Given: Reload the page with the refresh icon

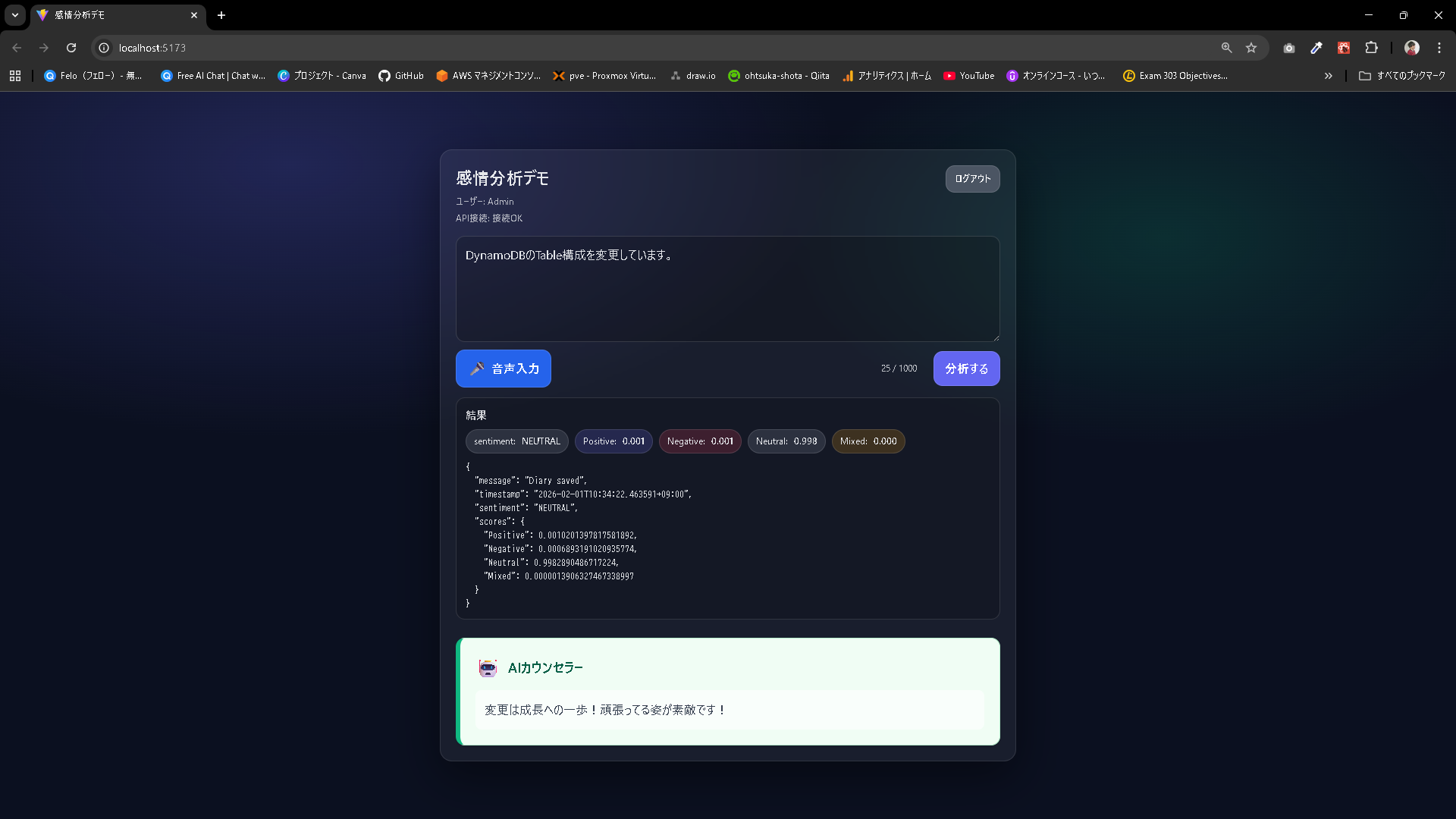Looking at the screenshot, I should (x=71, y=48).
